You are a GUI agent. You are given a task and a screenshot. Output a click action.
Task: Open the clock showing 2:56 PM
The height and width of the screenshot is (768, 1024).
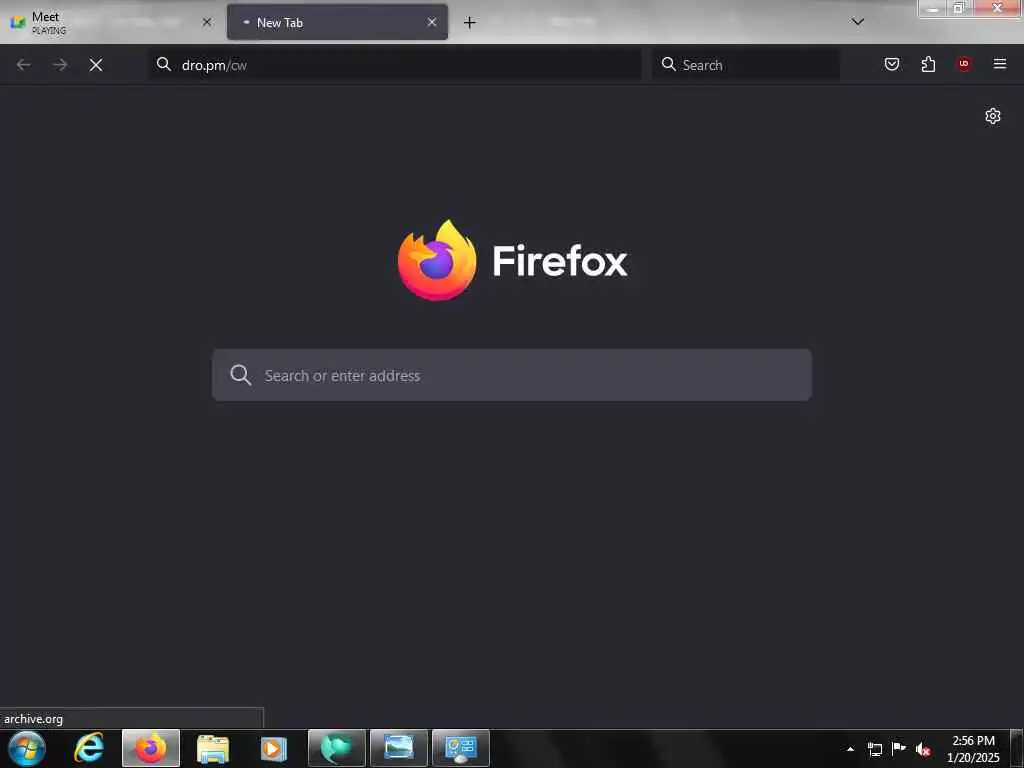point(973,749)
